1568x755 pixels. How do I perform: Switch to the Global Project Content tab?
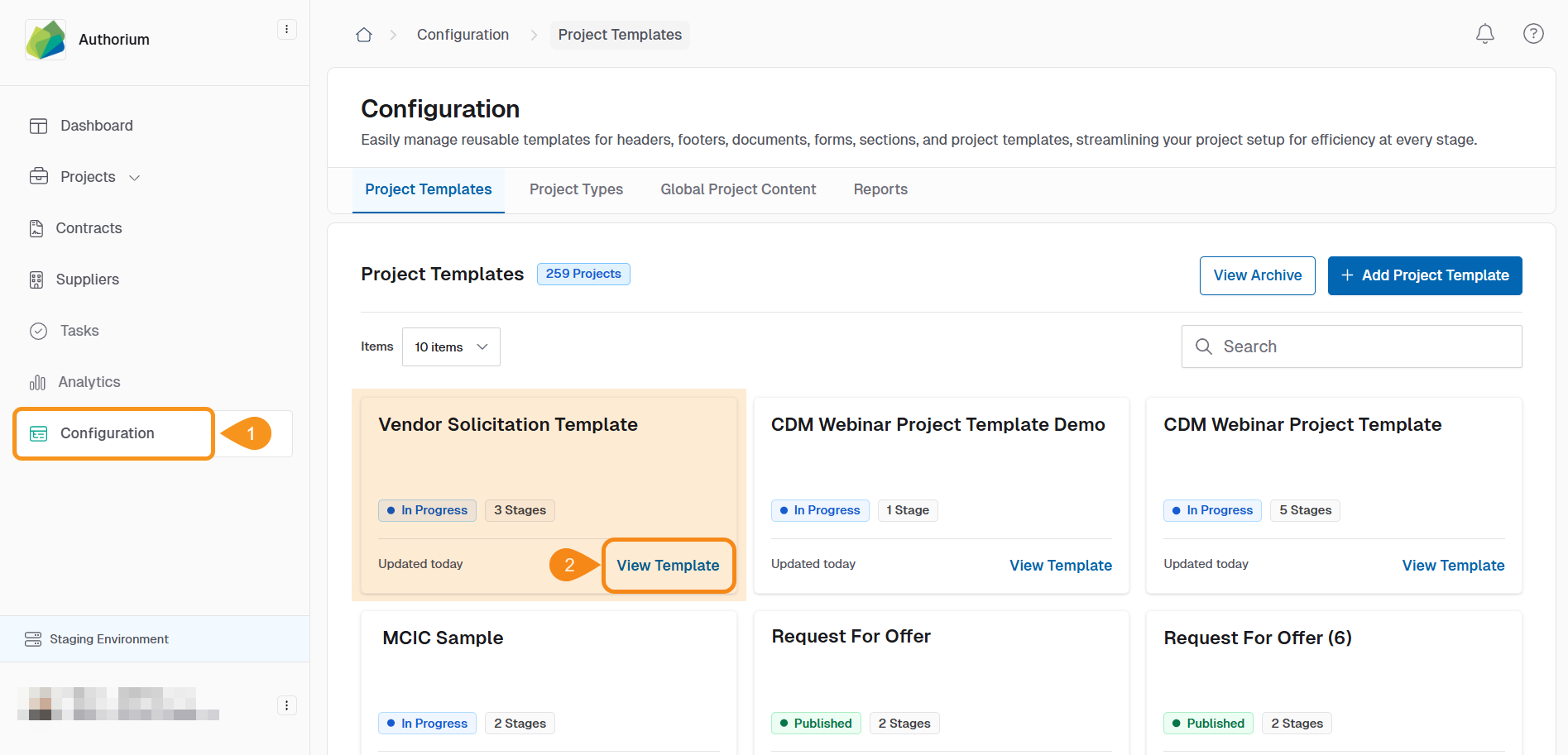tap(738, 189)
